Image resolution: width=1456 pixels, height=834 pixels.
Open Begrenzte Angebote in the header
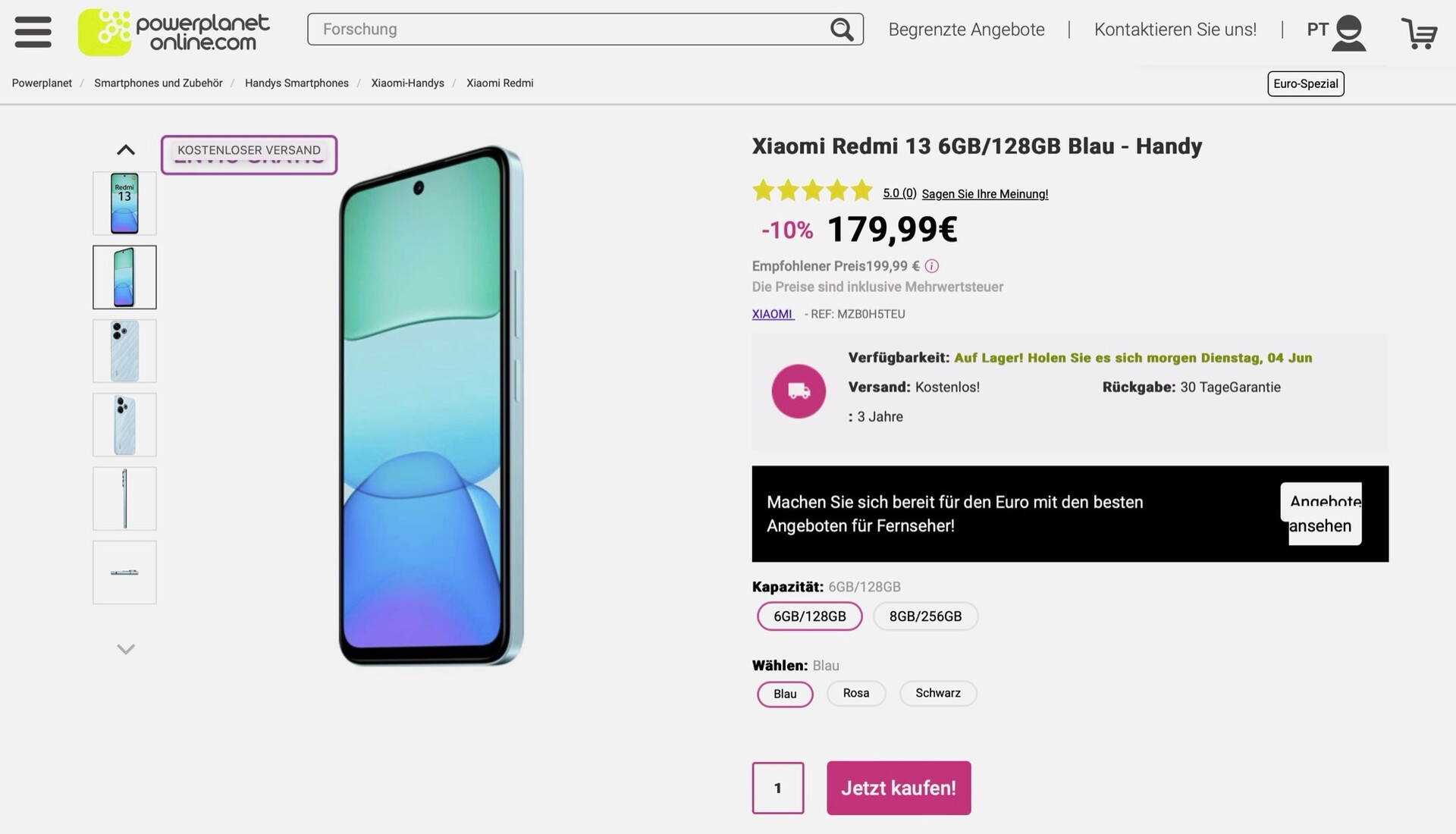coord(966,30)
